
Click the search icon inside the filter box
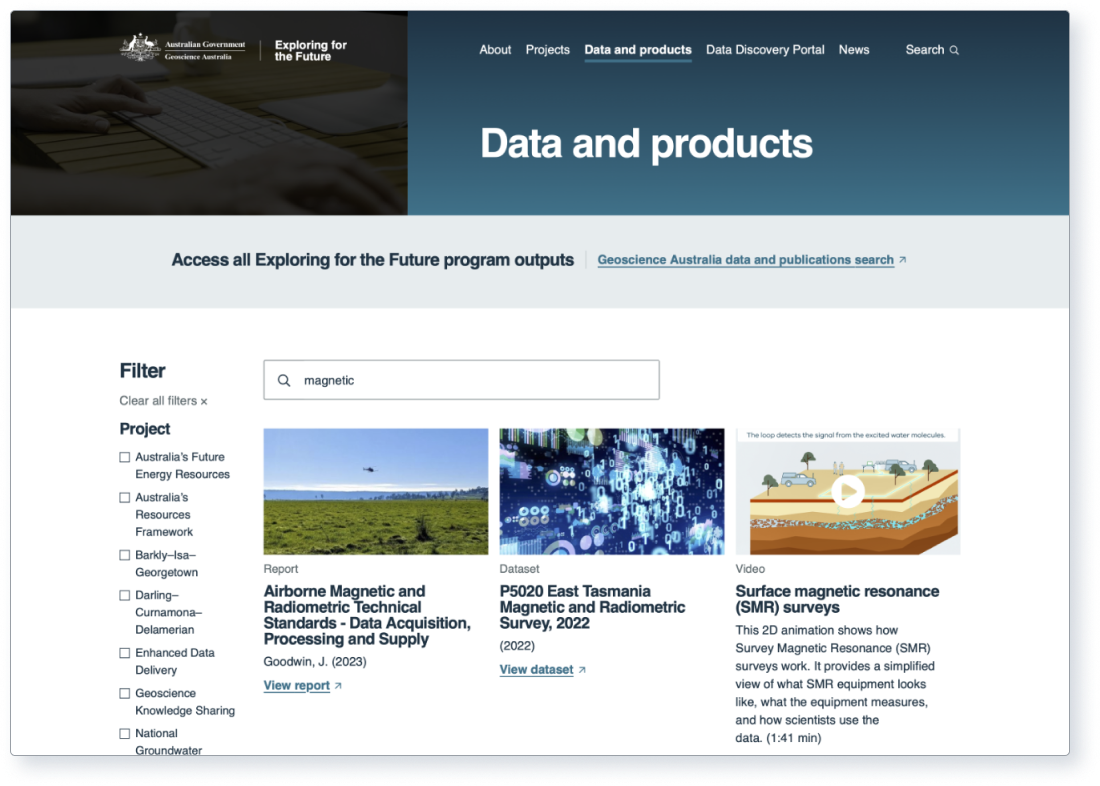pos(284,380)
